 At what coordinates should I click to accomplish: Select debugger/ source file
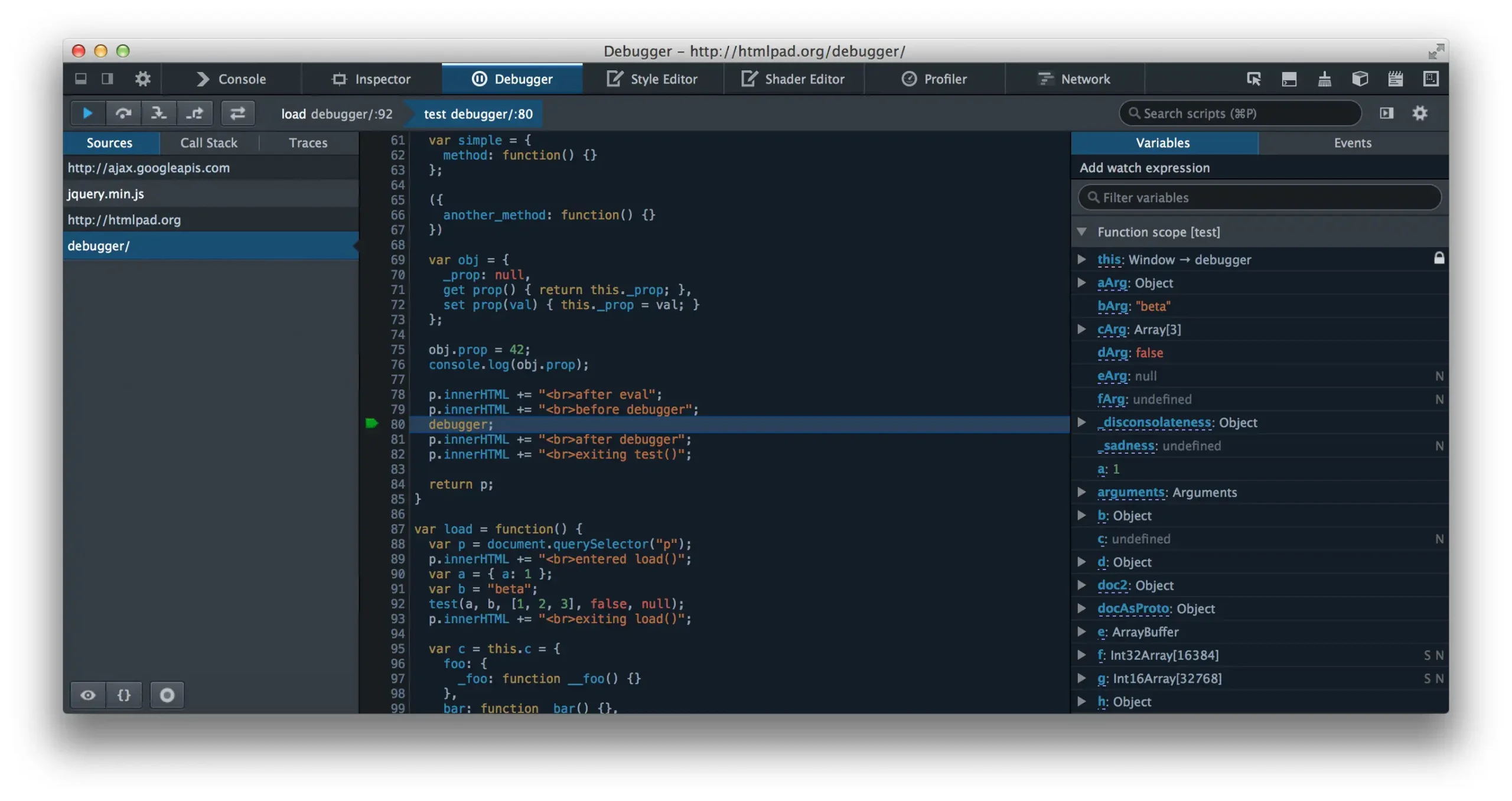(211, 246)
